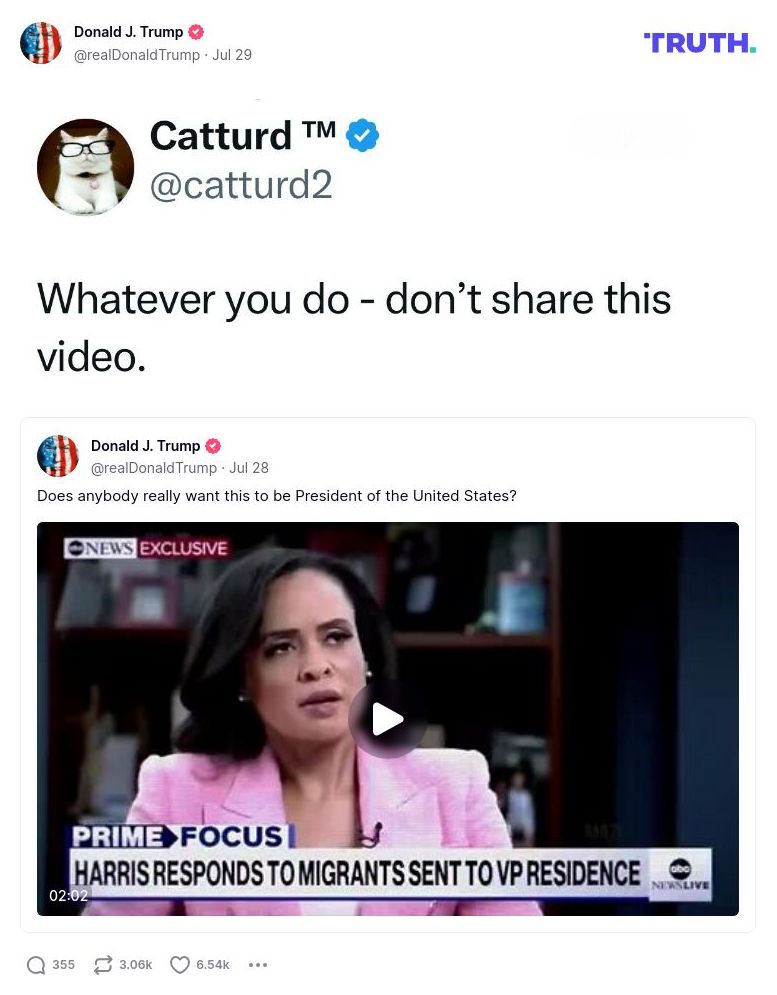Click the Jul 29 post date
Image resolution: width=777 pixels, height=995 pixels.
point(232,55)
